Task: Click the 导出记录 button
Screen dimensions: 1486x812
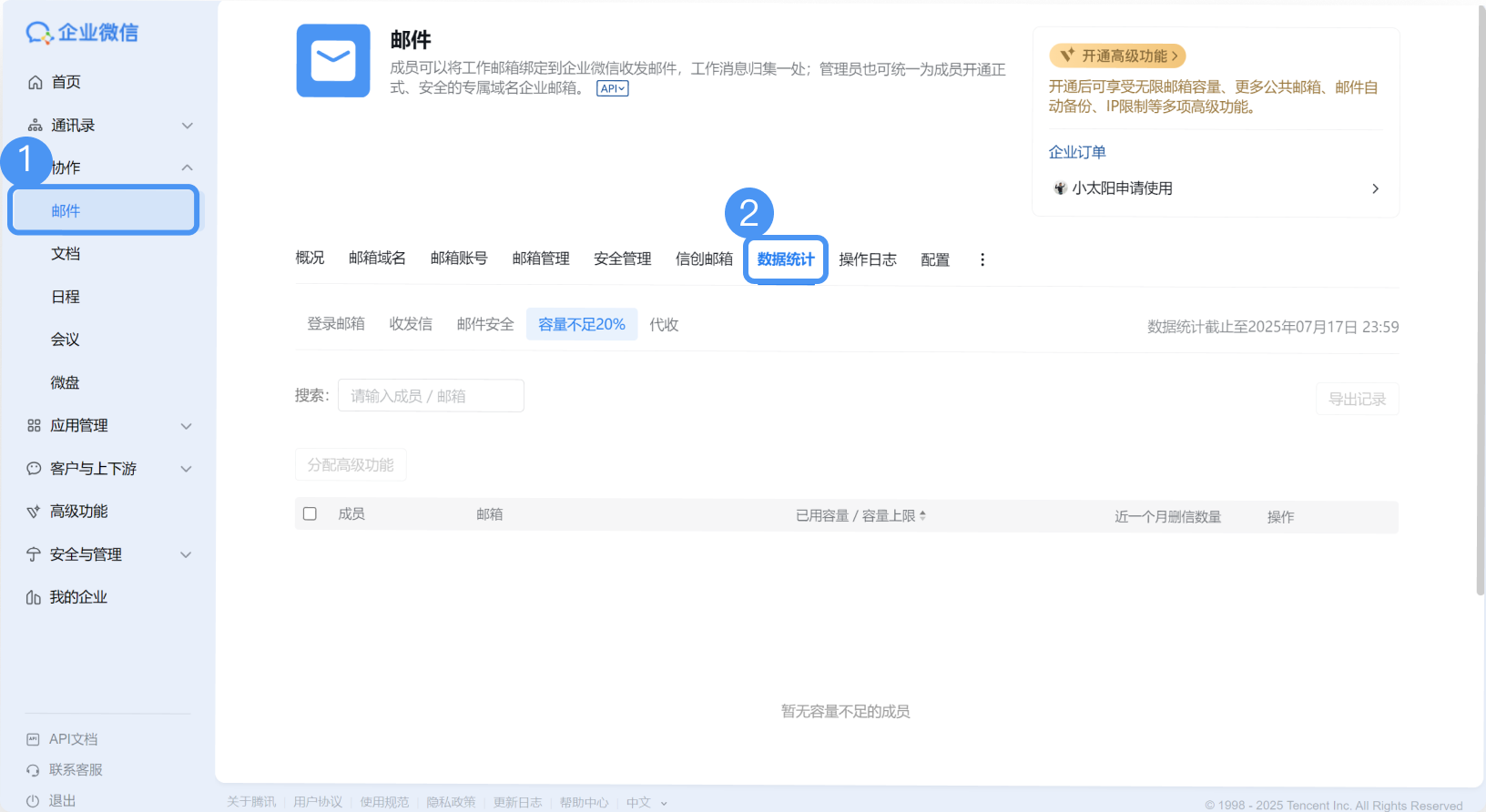Action: click(x=1357, y=399)
